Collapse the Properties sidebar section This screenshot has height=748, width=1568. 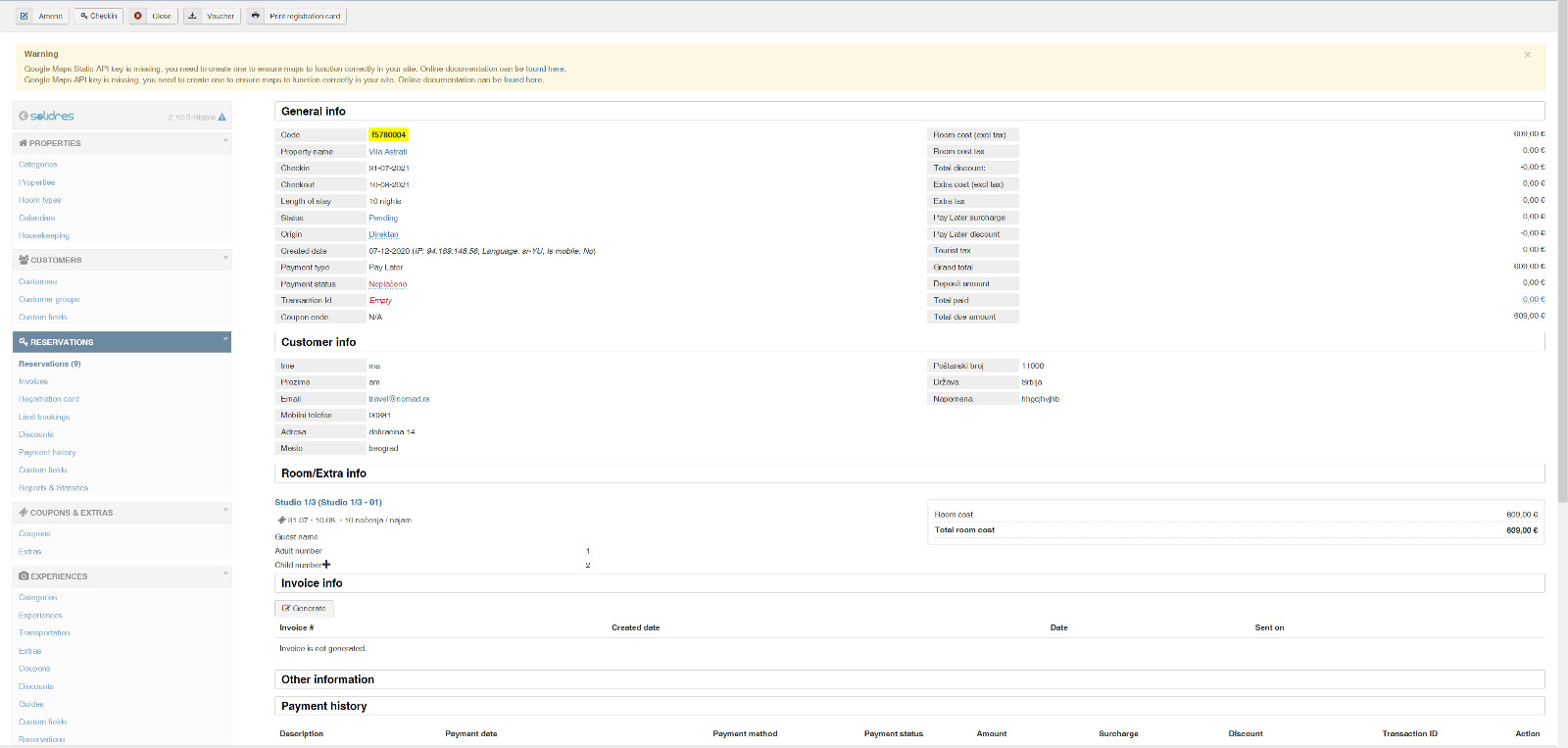[x=225, y=141]
